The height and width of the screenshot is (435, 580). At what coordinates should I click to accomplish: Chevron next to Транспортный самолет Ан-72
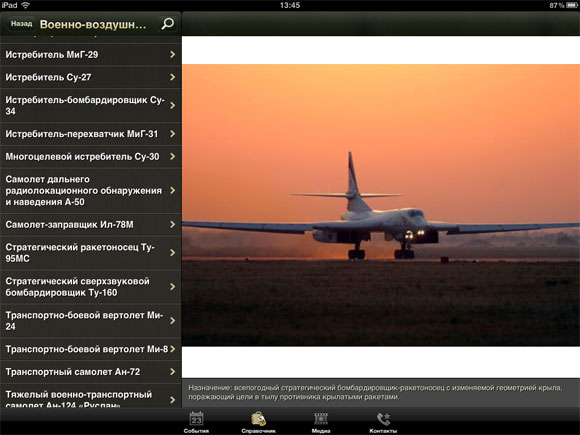172,372
